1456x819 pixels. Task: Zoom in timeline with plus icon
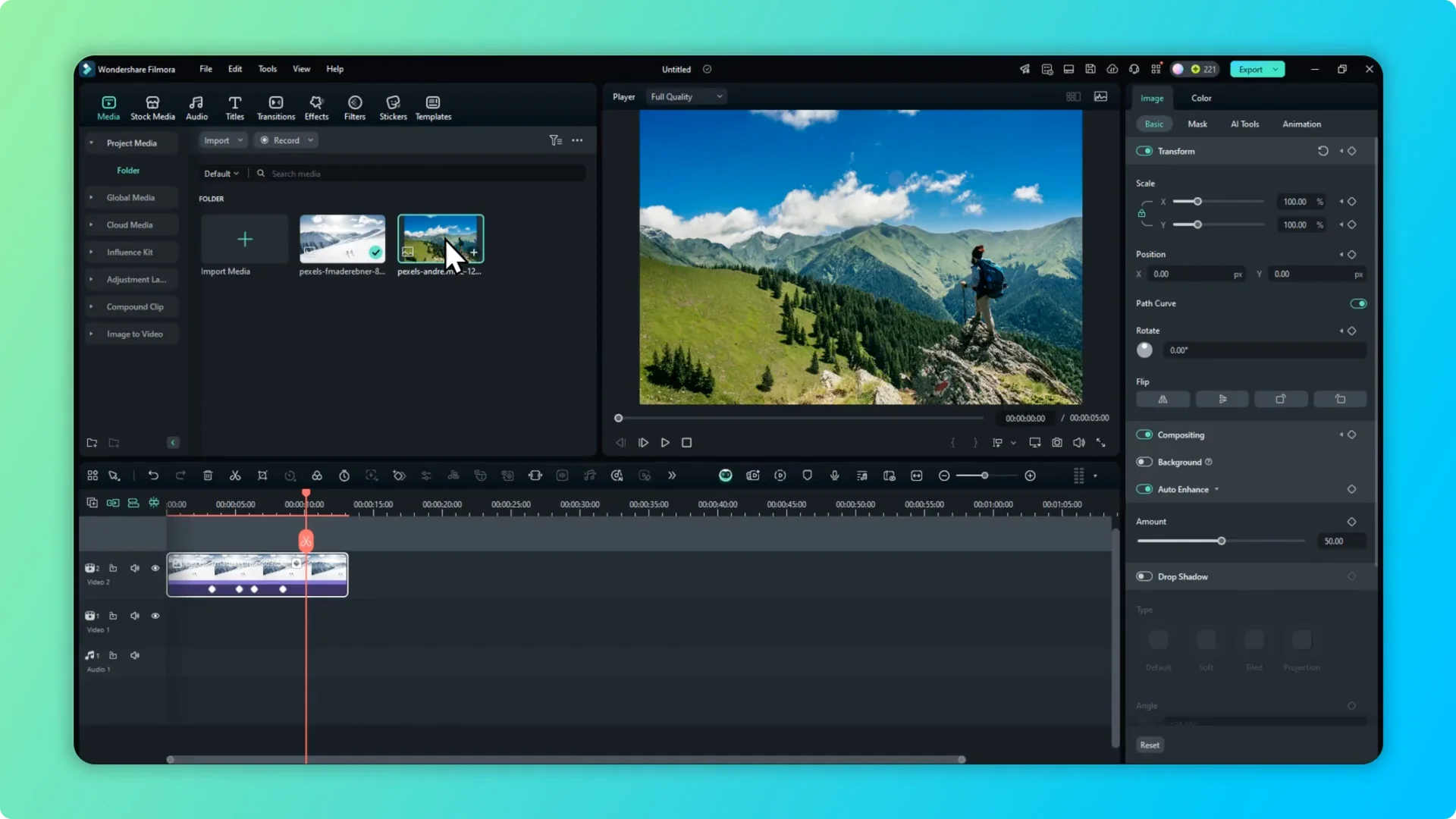click(1031, 475)
